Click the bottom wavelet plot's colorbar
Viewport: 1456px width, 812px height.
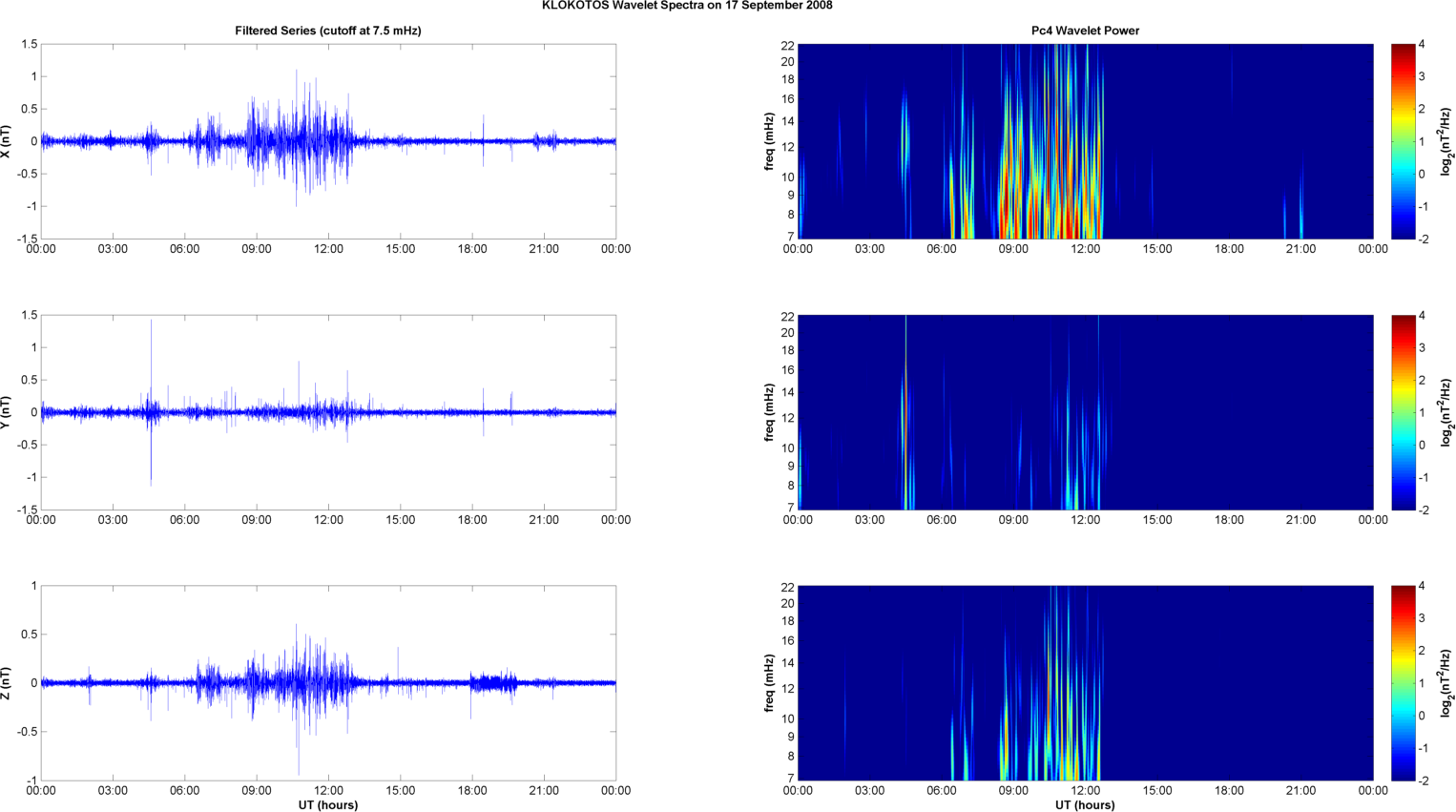click(1403, 683)
